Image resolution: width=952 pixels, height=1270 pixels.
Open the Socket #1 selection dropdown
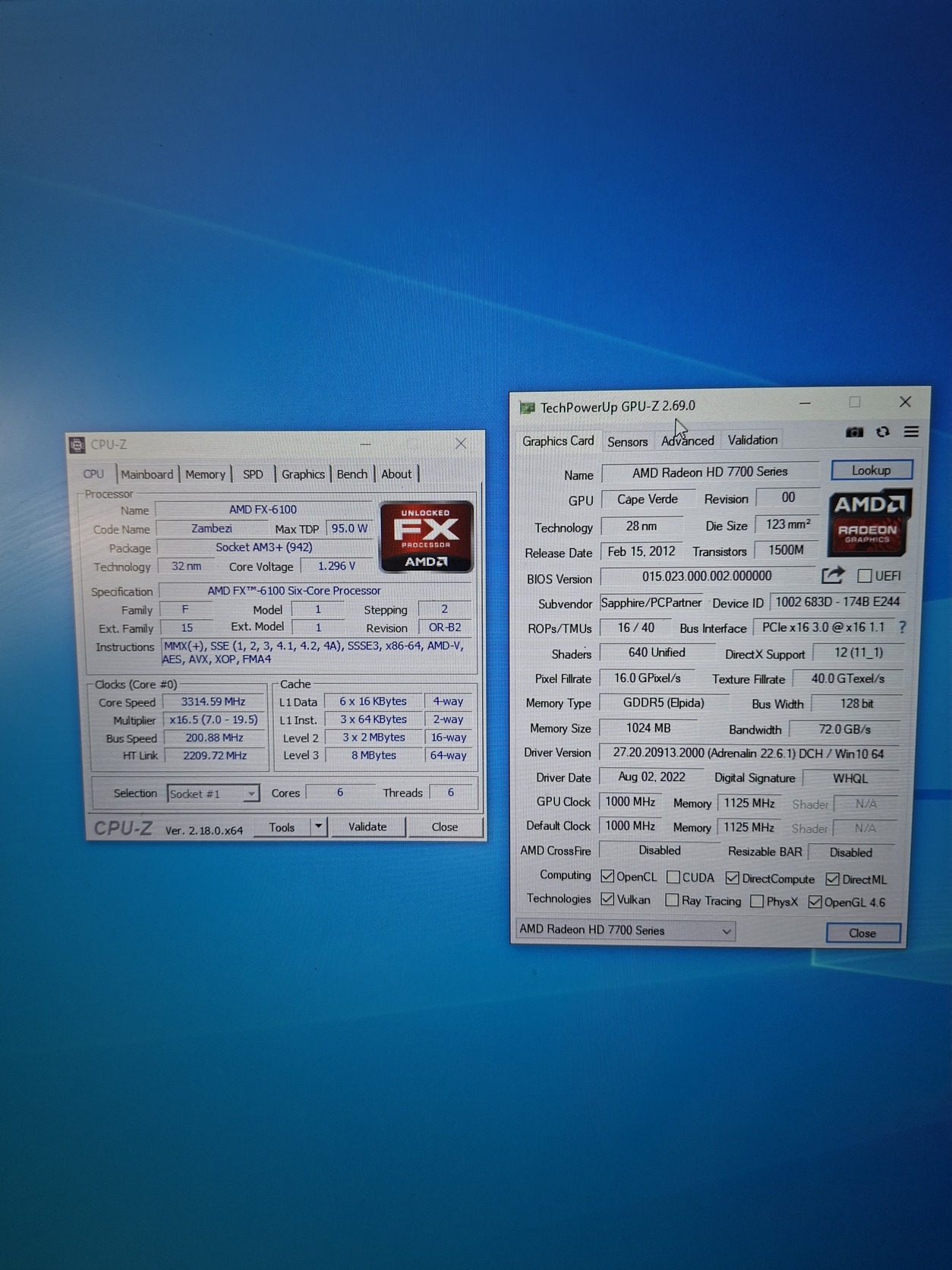(x=213, y=793)
